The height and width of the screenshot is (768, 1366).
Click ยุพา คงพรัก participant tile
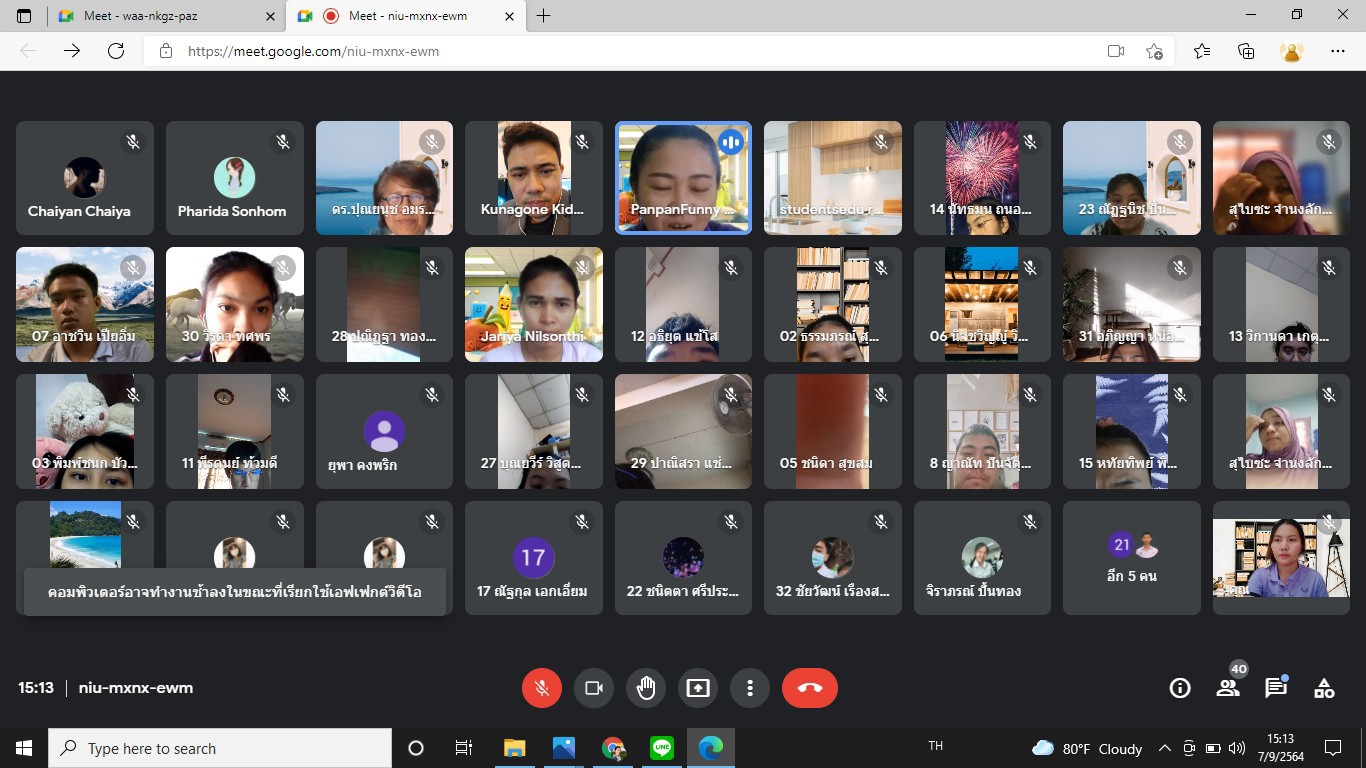click(384, 431)
